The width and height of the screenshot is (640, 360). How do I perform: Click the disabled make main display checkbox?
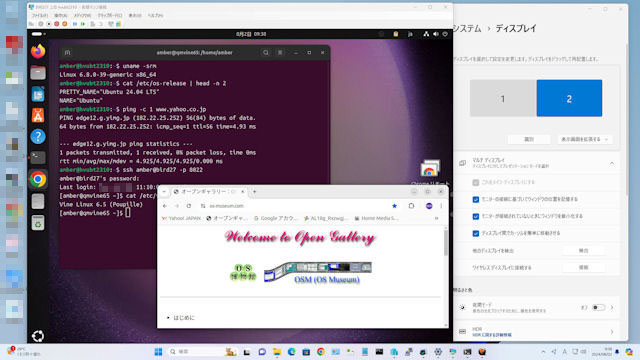coord(476,182)
